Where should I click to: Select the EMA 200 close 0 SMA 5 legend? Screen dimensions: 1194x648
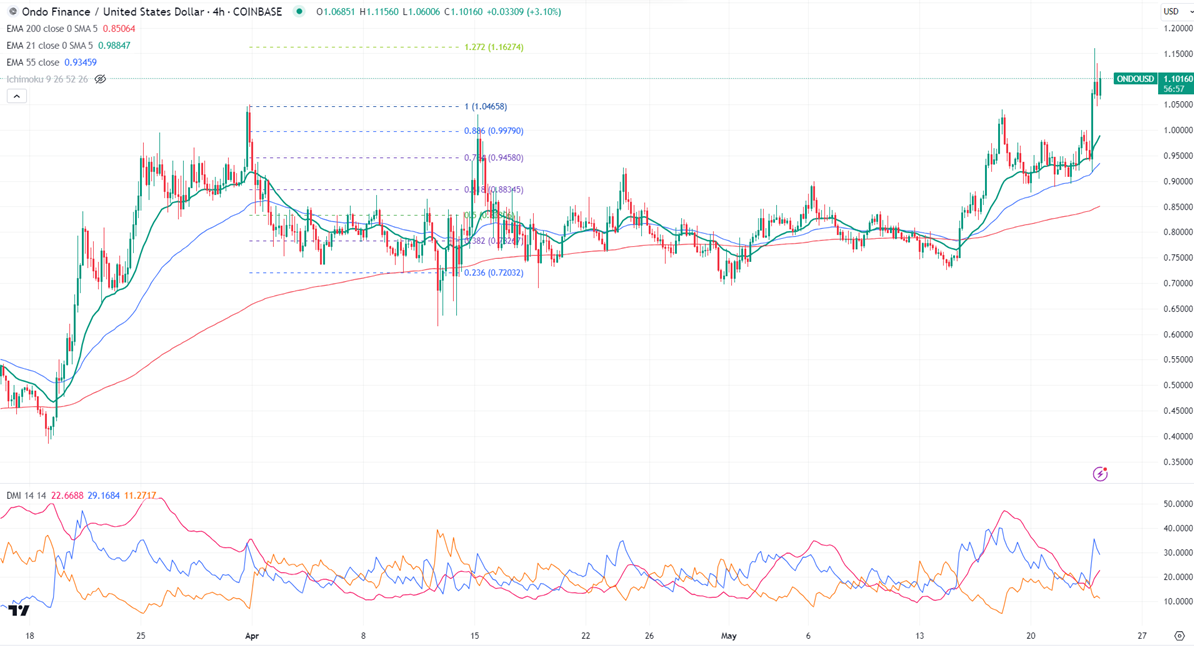52,29
